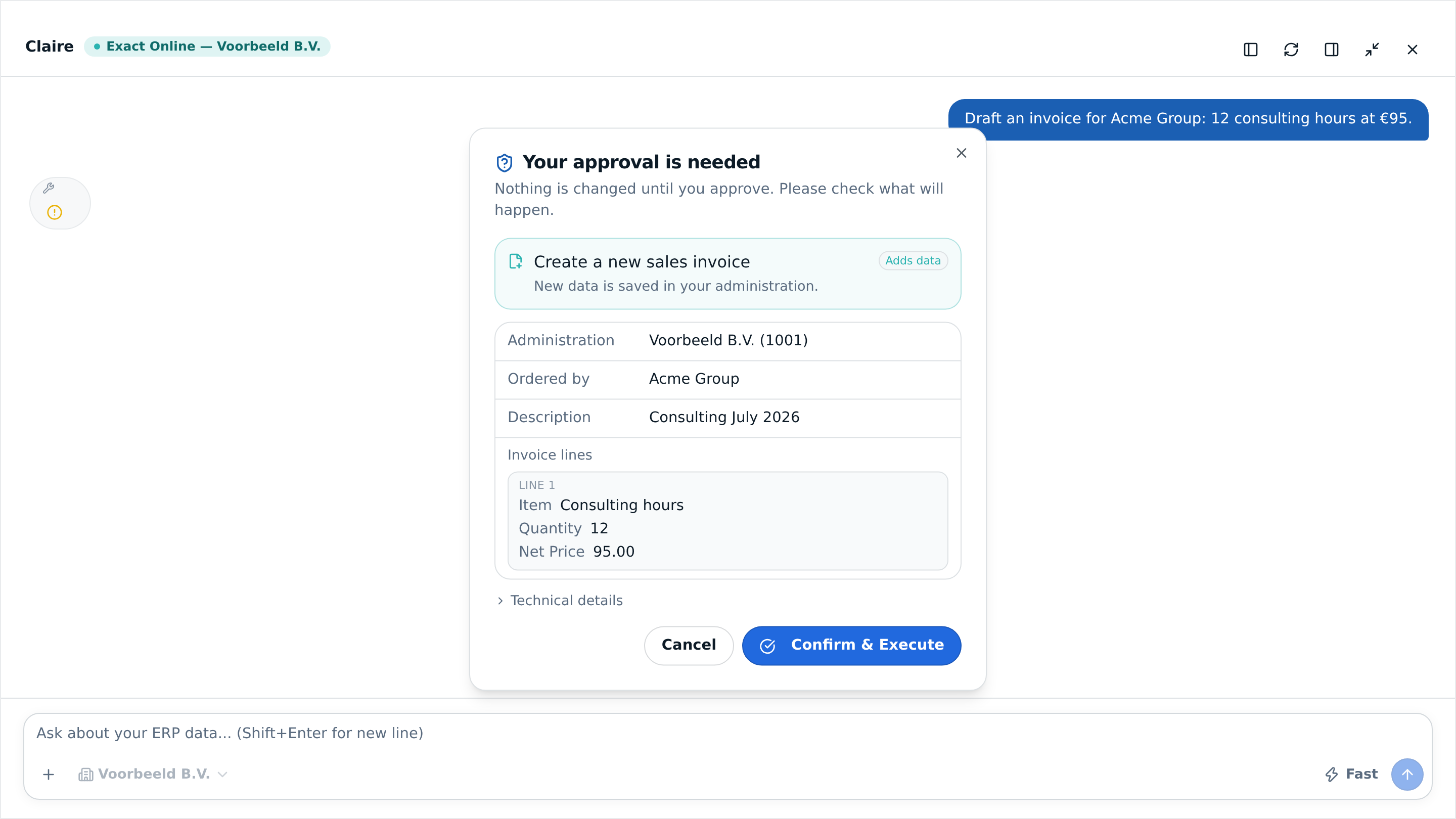Click the collapse window arrows icon

coord(1372,50)
